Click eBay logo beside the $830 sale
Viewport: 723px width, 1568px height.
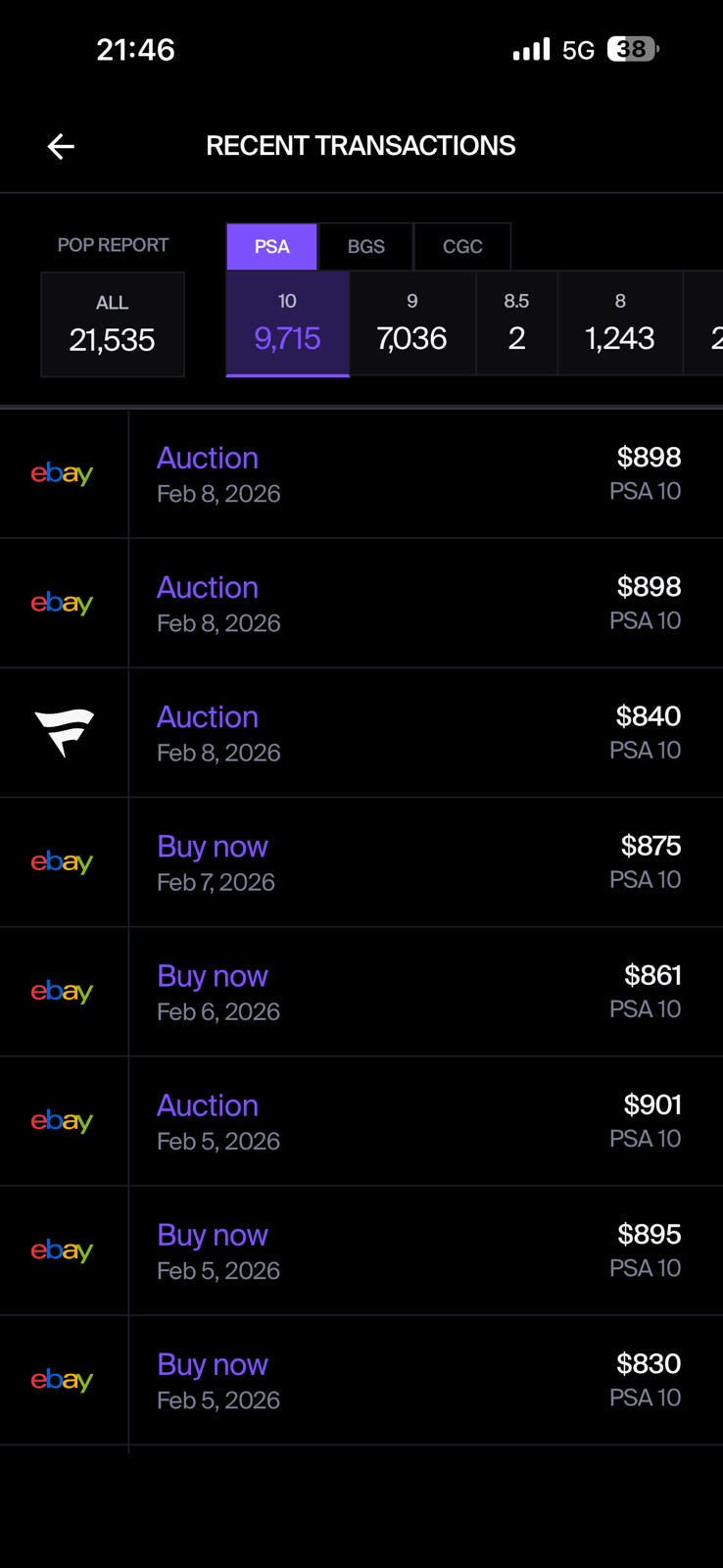(x=62, y=1379)
